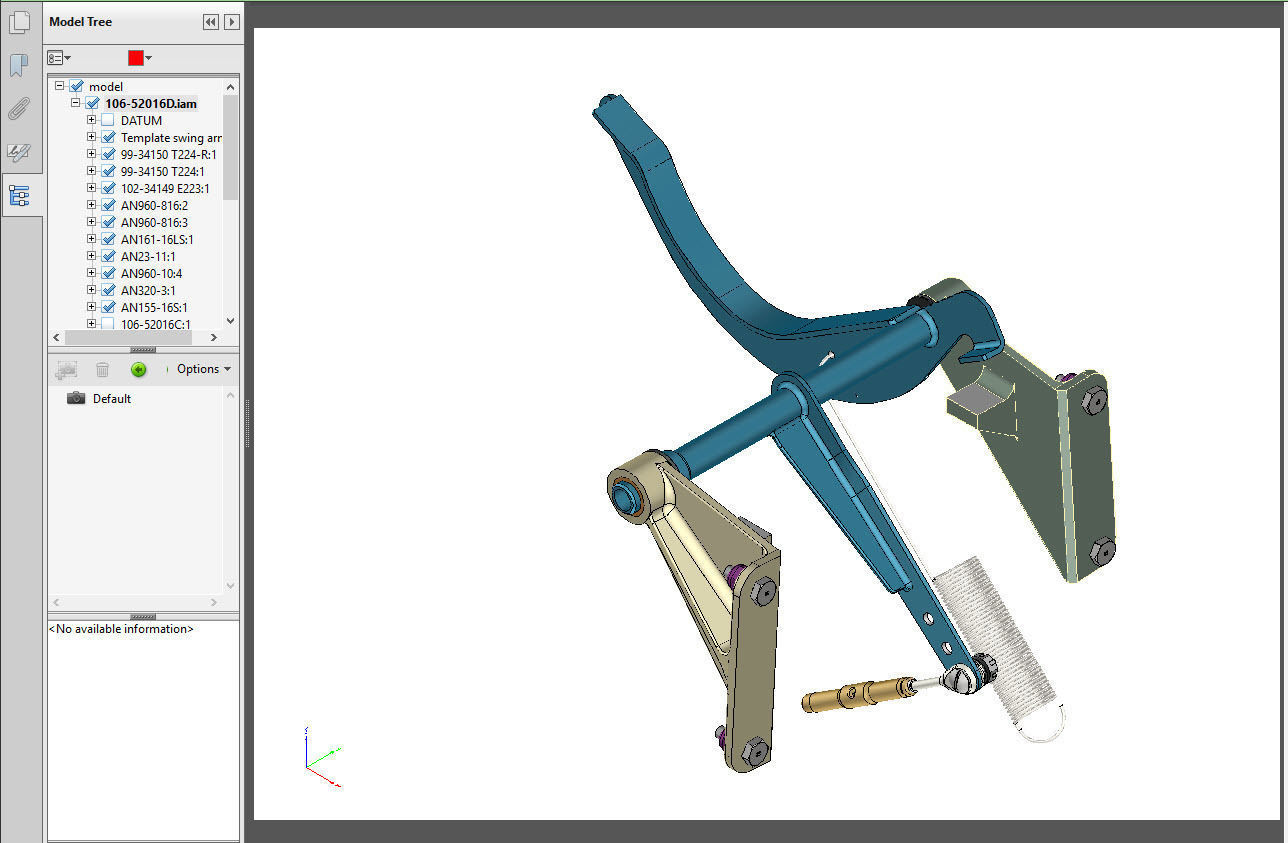Select the AN23-11:1 tree label
This screenshot has width=1288, height=843.
pos(148,256)
